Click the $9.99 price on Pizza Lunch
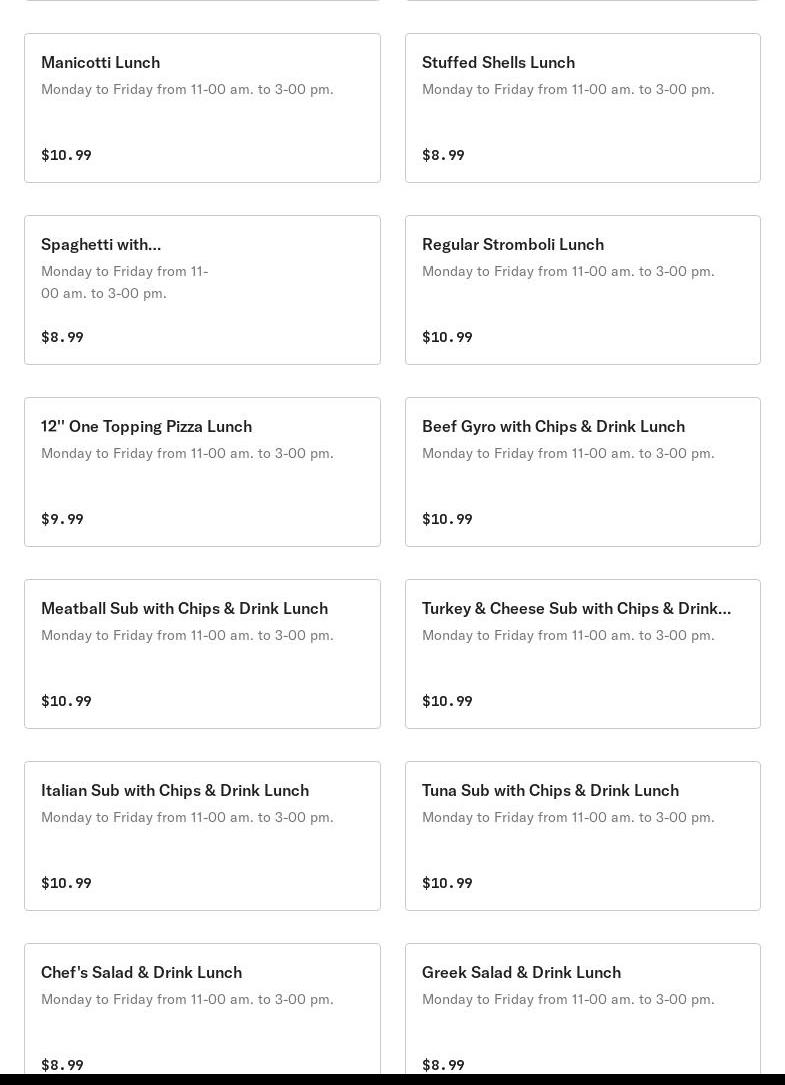Viewport: 785px width, 1085px height. [x=62, y=519]
